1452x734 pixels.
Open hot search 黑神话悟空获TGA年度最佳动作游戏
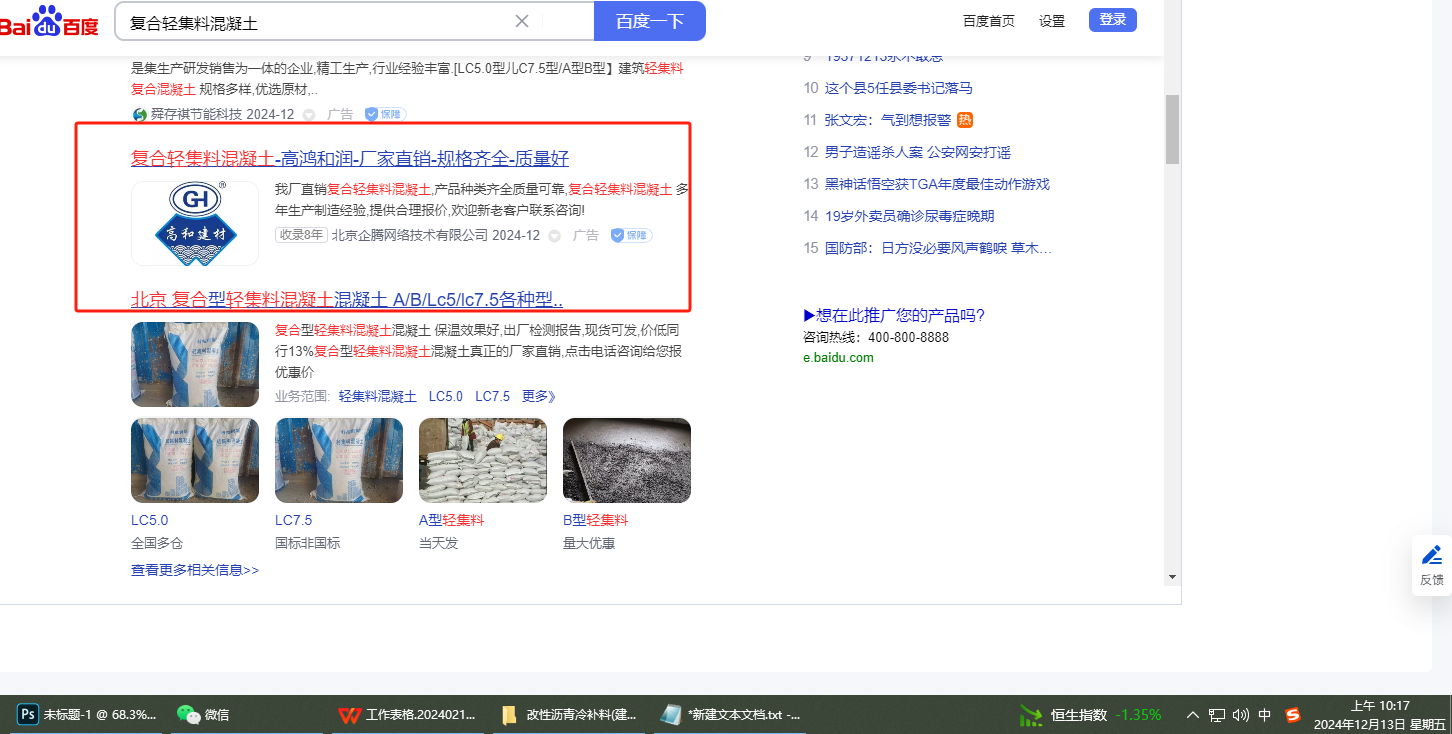[x=937, y=184]
